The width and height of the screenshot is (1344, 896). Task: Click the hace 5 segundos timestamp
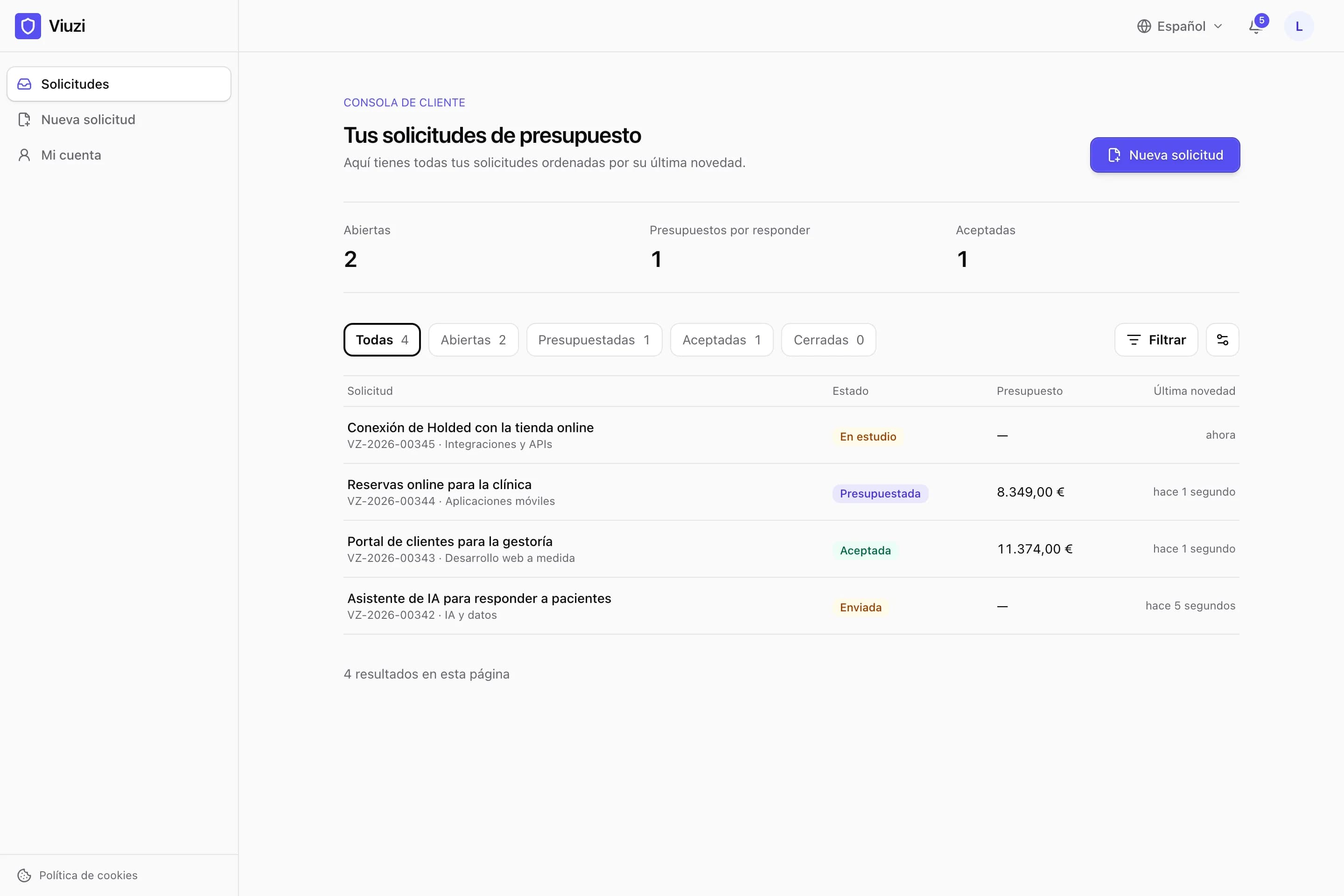click(x=1190, y=606)
